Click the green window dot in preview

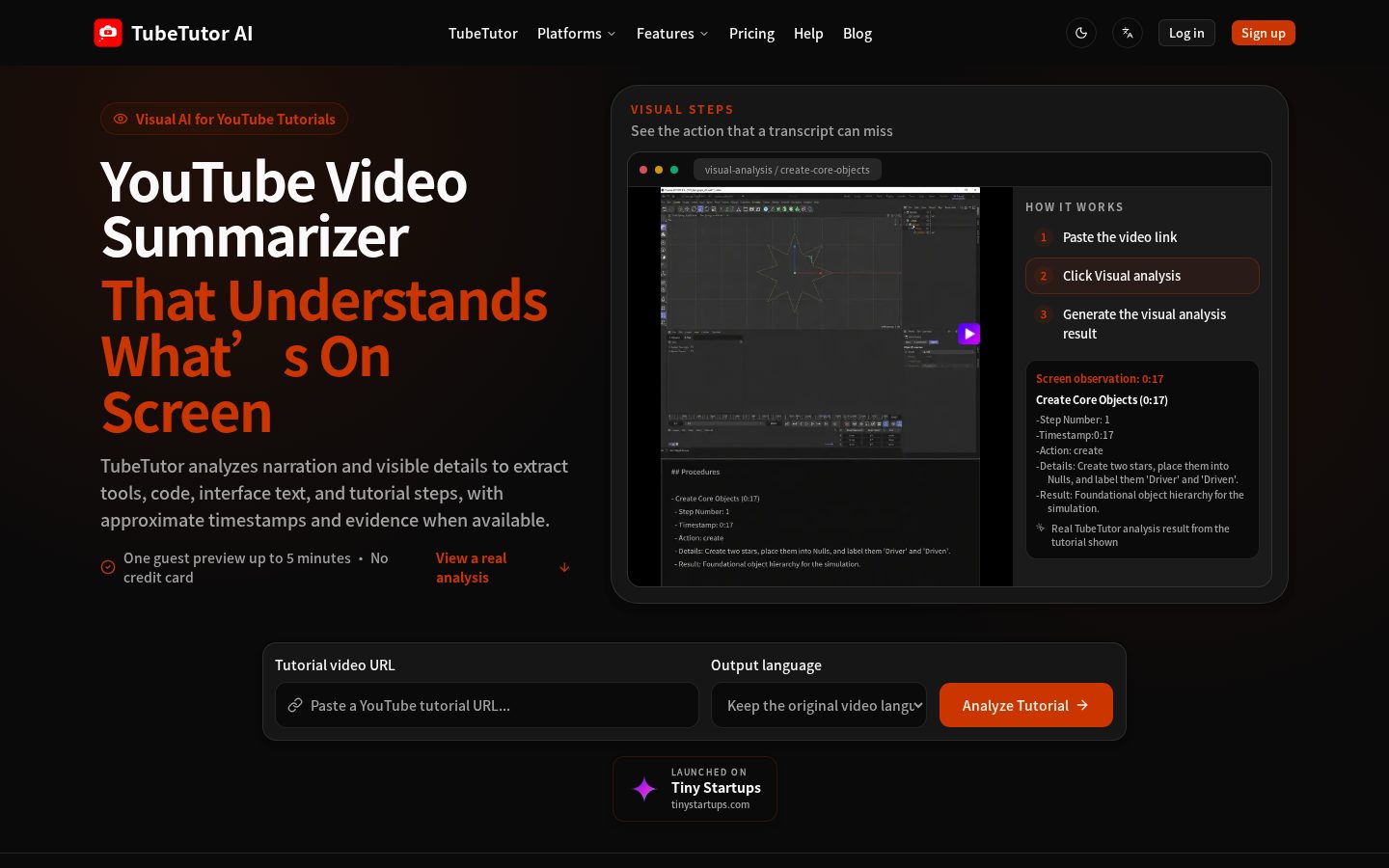(x=674, y=170)
